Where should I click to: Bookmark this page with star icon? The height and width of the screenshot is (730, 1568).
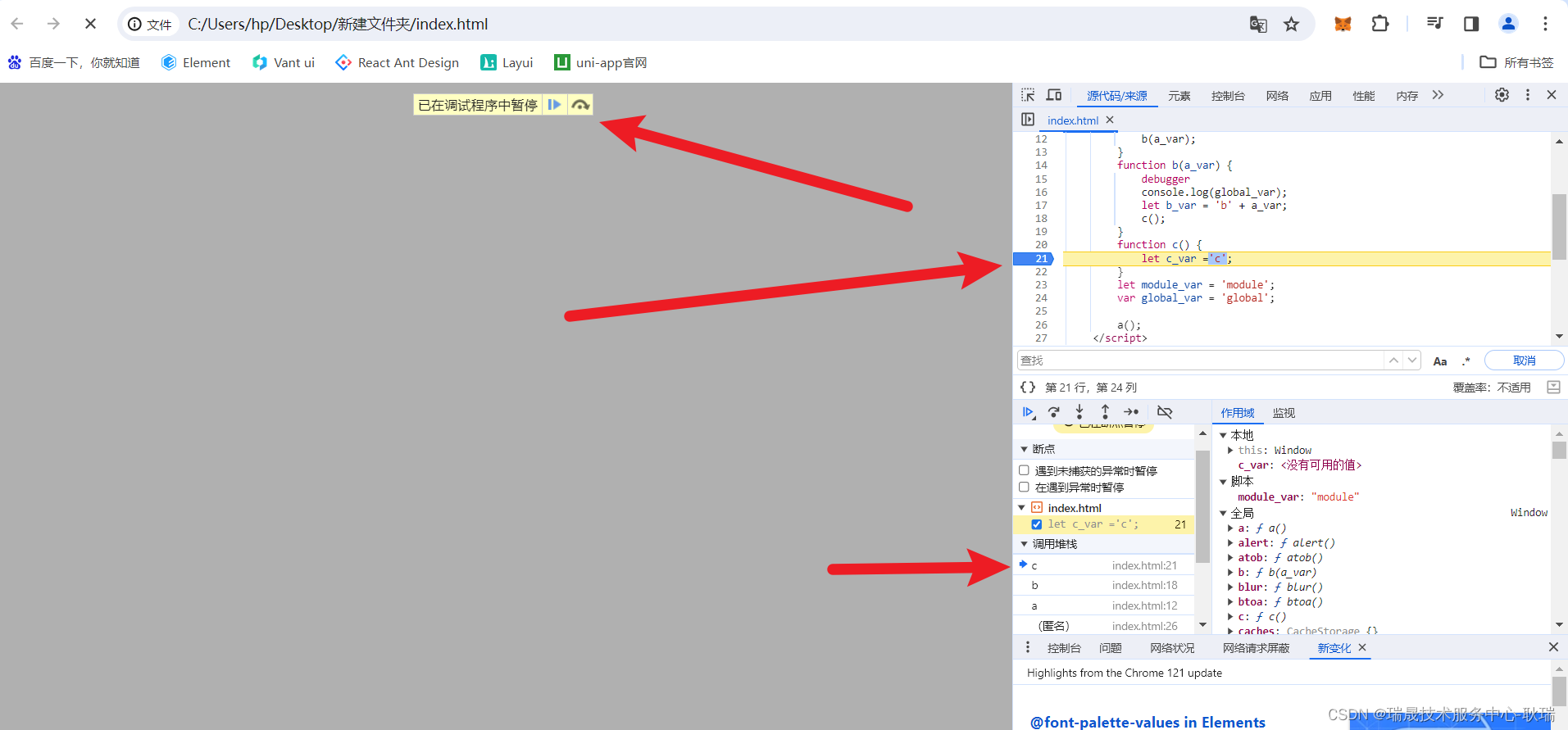[1292, 24]
